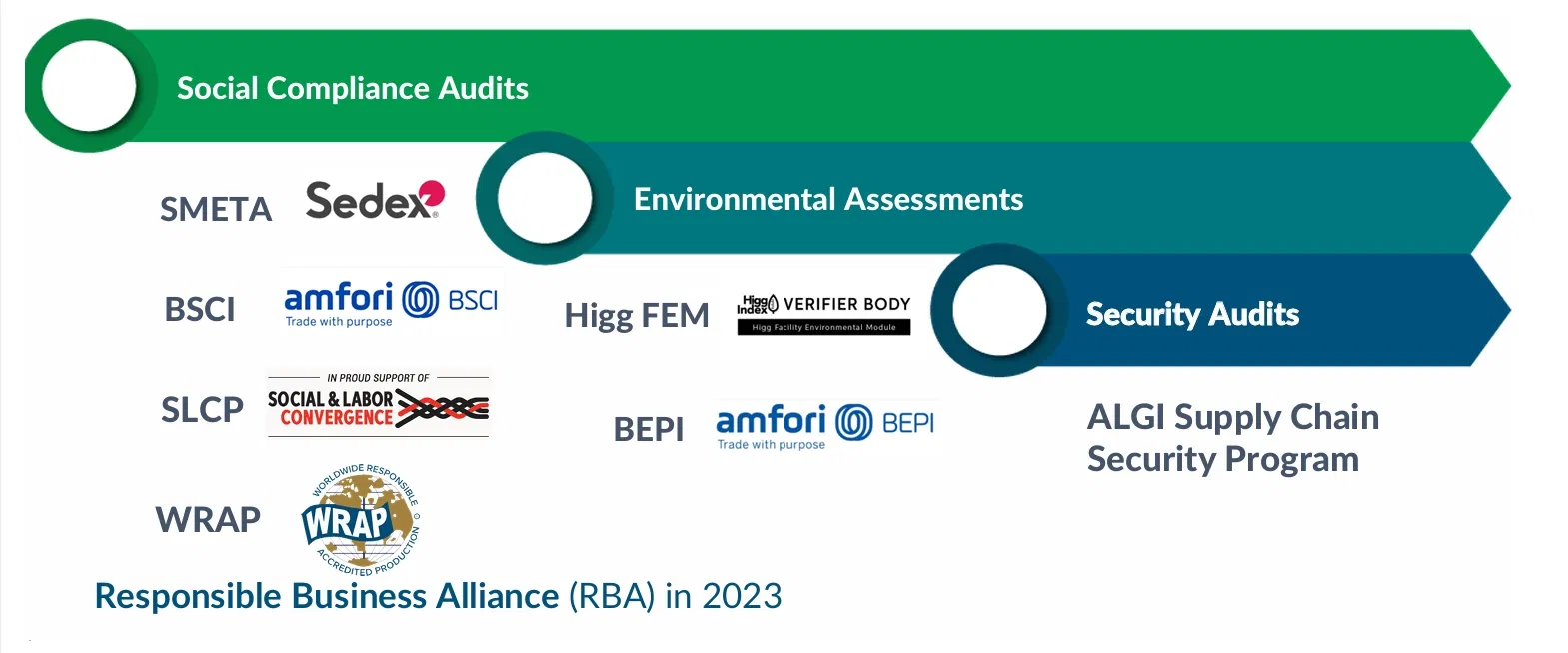This screenshot has height=653, width=1568.
Task: Click ALGI Supply Chain Security Program text
Action: click(1233, 438)
